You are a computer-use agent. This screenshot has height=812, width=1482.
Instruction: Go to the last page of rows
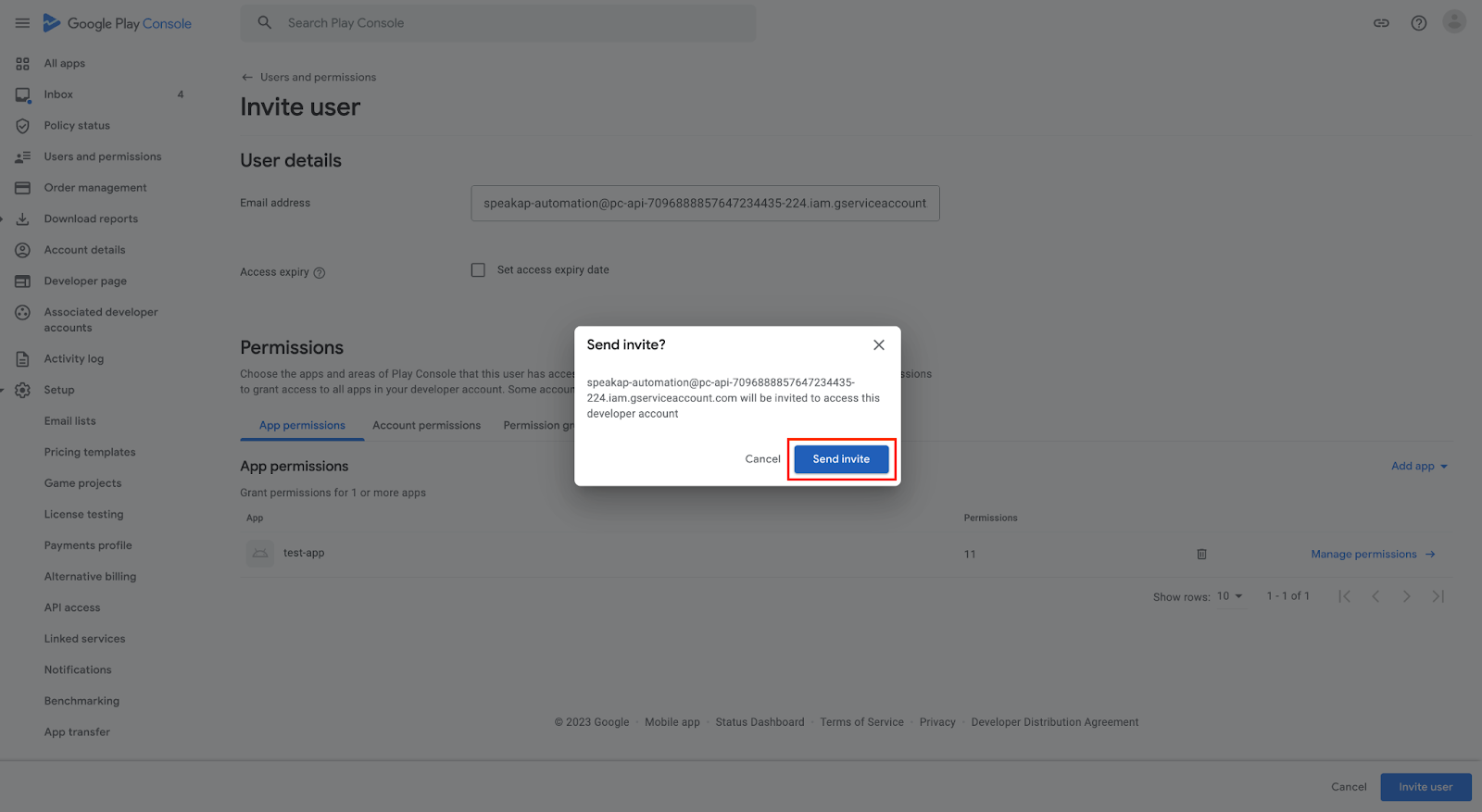[x=1438, y=596]
